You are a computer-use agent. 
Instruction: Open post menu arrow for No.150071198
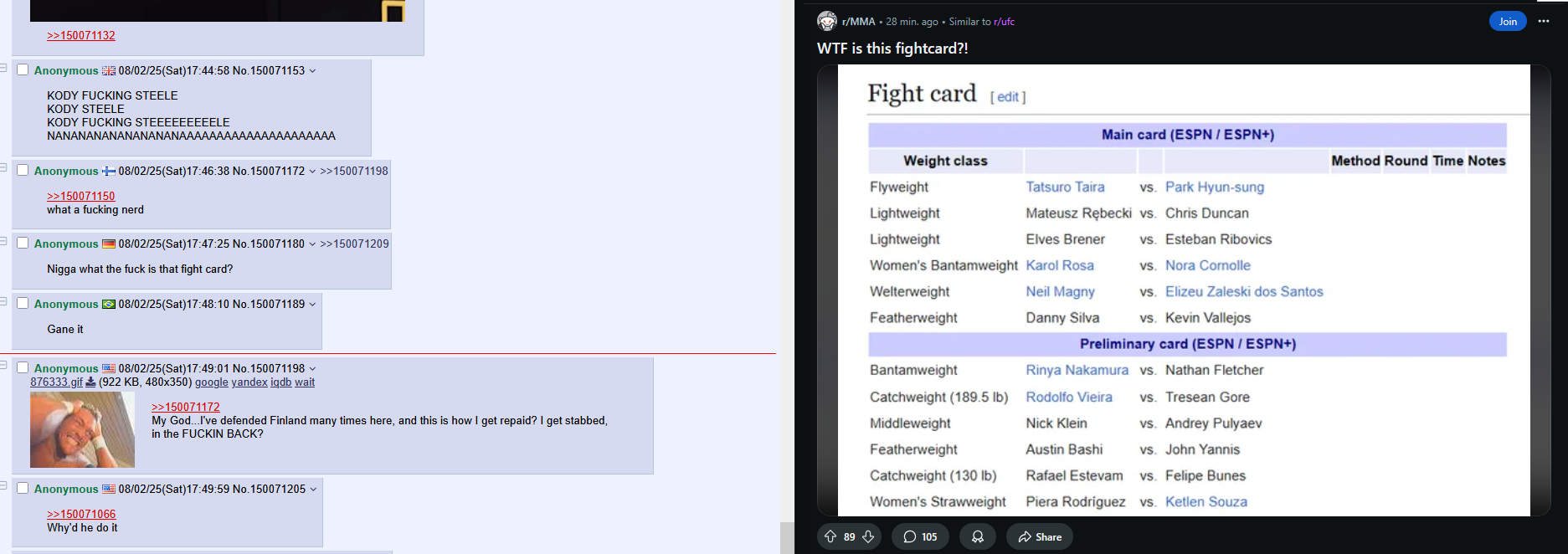coord(313,368)
